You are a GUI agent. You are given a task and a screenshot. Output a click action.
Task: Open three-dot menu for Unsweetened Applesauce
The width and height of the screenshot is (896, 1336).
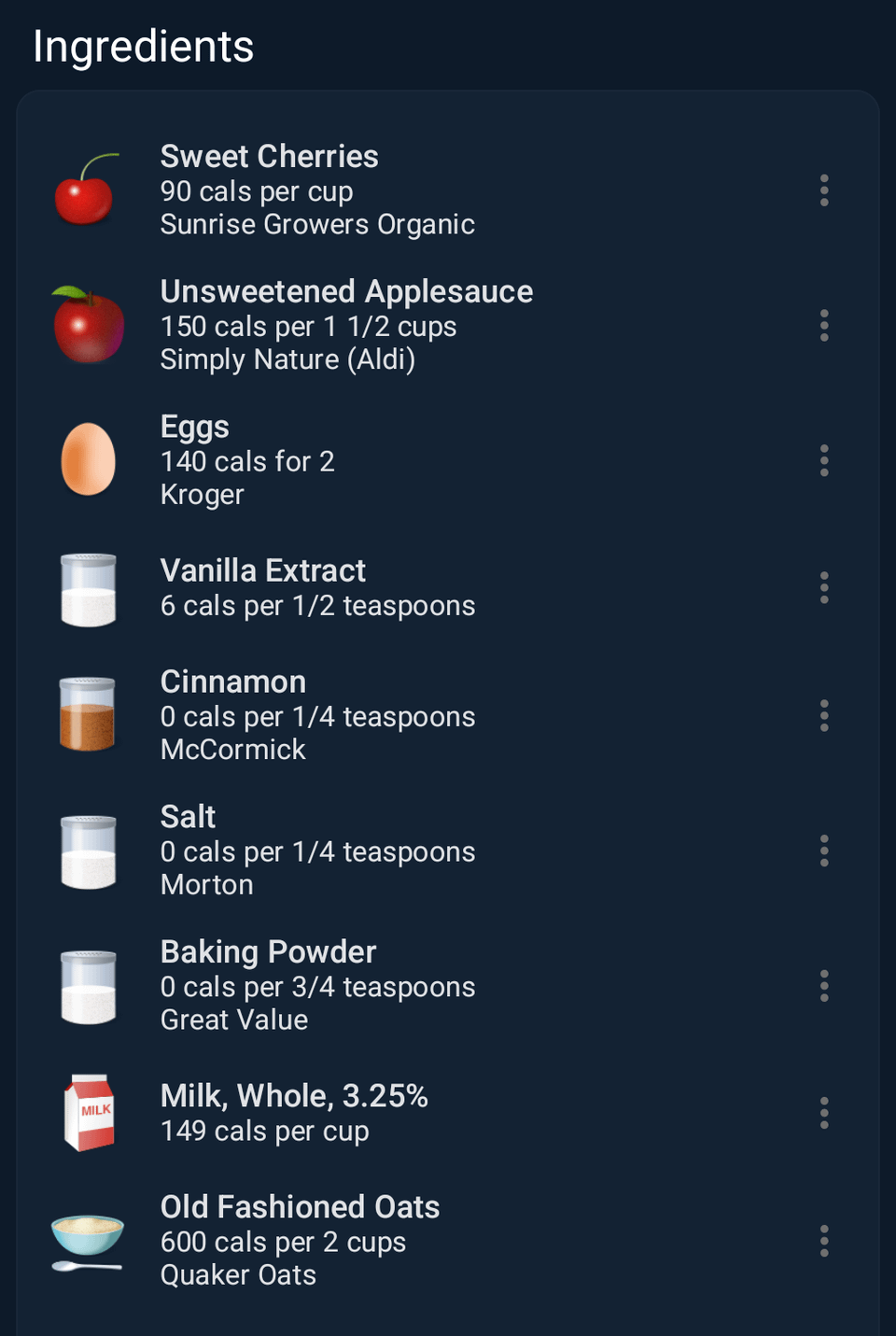pos(824,326)
